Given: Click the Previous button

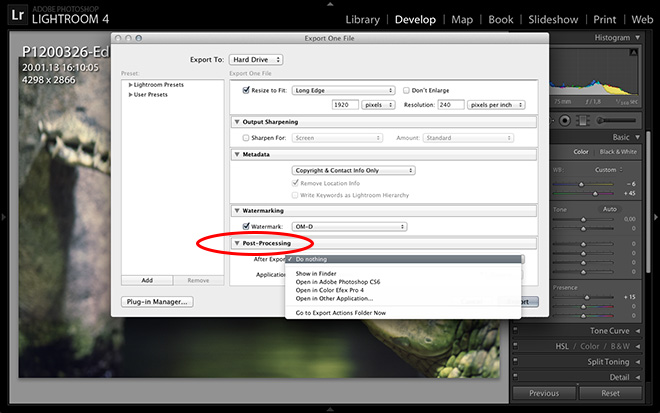Looking at the screenshot, I should pyautogui.click(x=544, y=393).
